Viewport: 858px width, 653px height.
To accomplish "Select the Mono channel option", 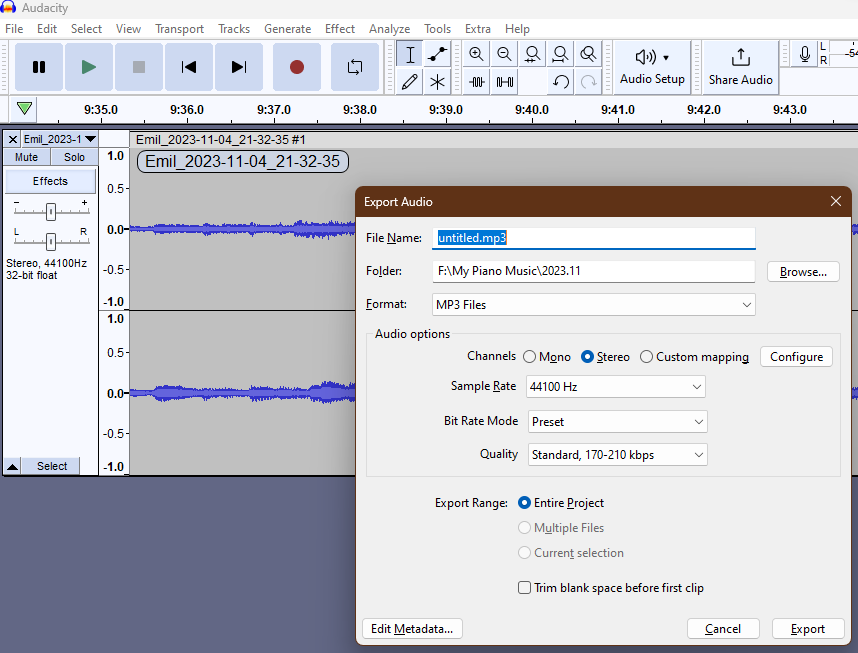I will [547, 357].
